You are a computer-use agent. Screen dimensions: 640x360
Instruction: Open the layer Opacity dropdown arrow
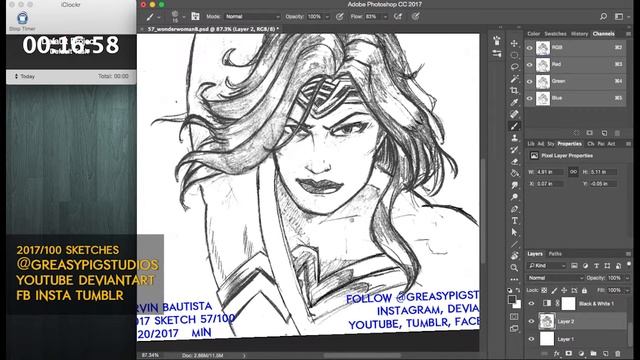(x=627, y=278)
